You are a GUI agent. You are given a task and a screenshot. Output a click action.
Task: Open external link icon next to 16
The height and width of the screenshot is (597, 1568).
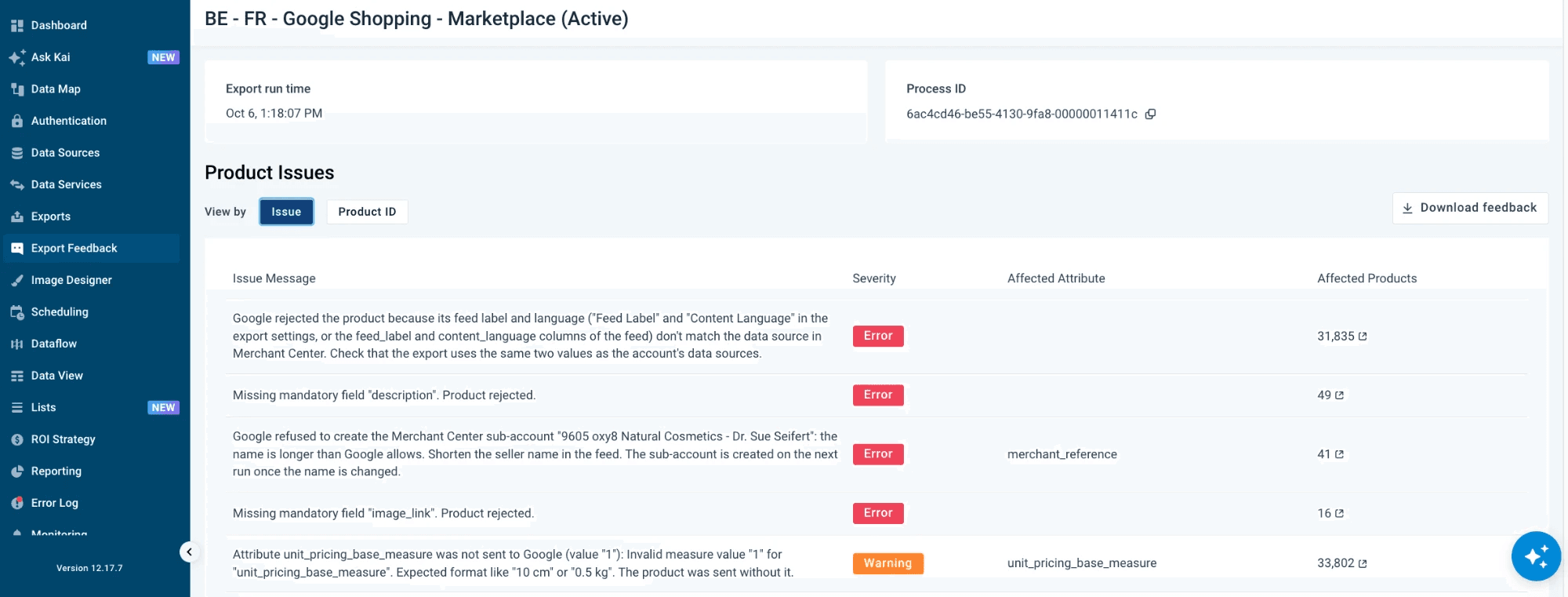click(x=1339, y=514)
